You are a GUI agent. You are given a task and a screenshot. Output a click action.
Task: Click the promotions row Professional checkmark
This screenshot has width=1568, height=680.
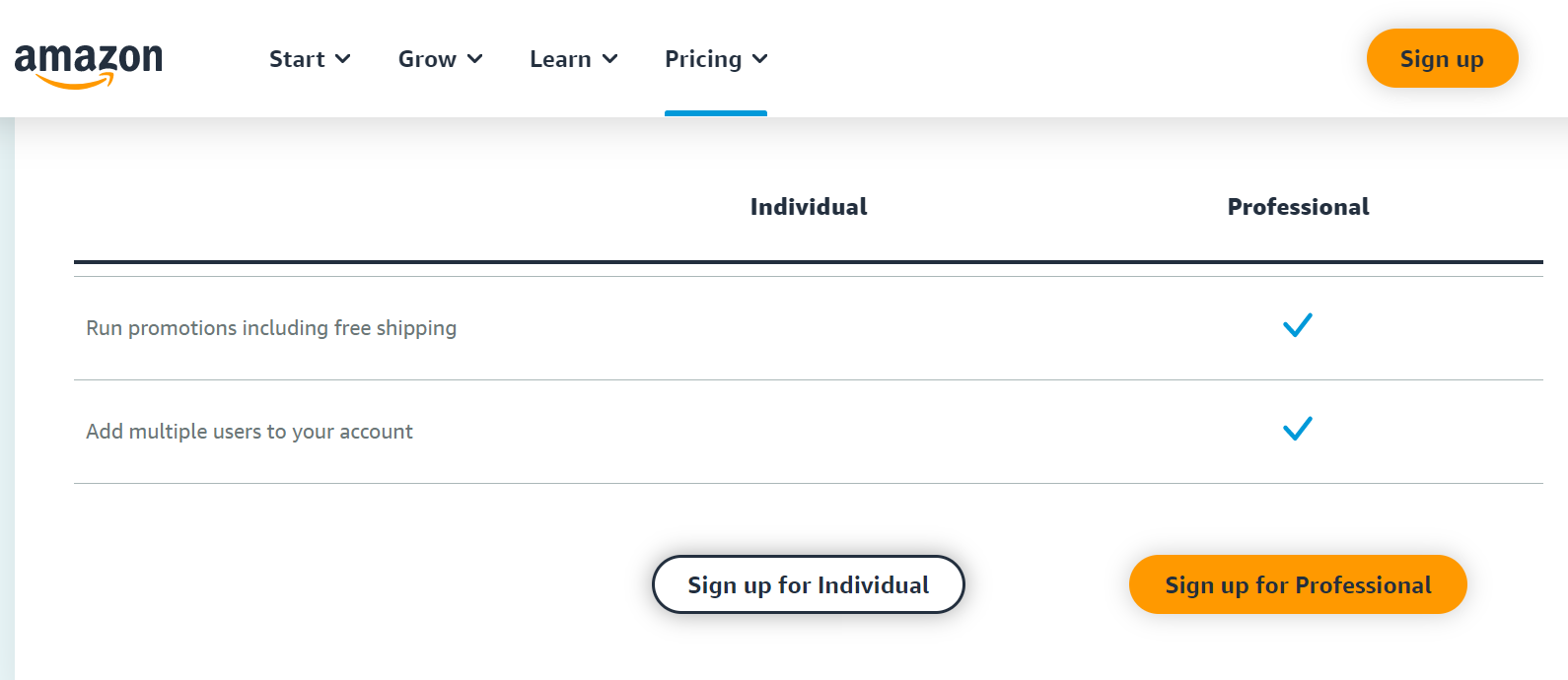tap(1298, 325)
